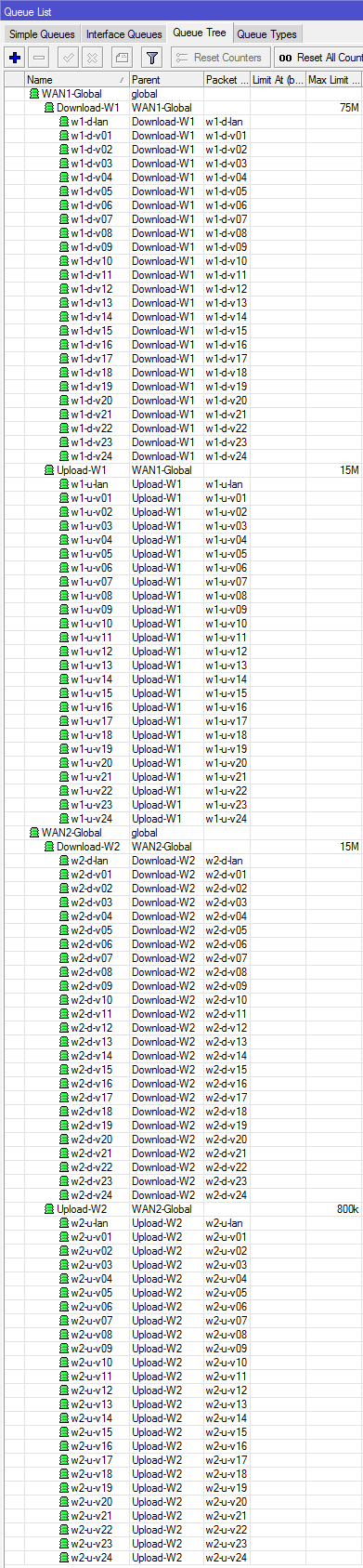This screenshot has width=363, height=1568.
Task: Switch to the Simple Queues tab
Action: click(x=42, y=34)
